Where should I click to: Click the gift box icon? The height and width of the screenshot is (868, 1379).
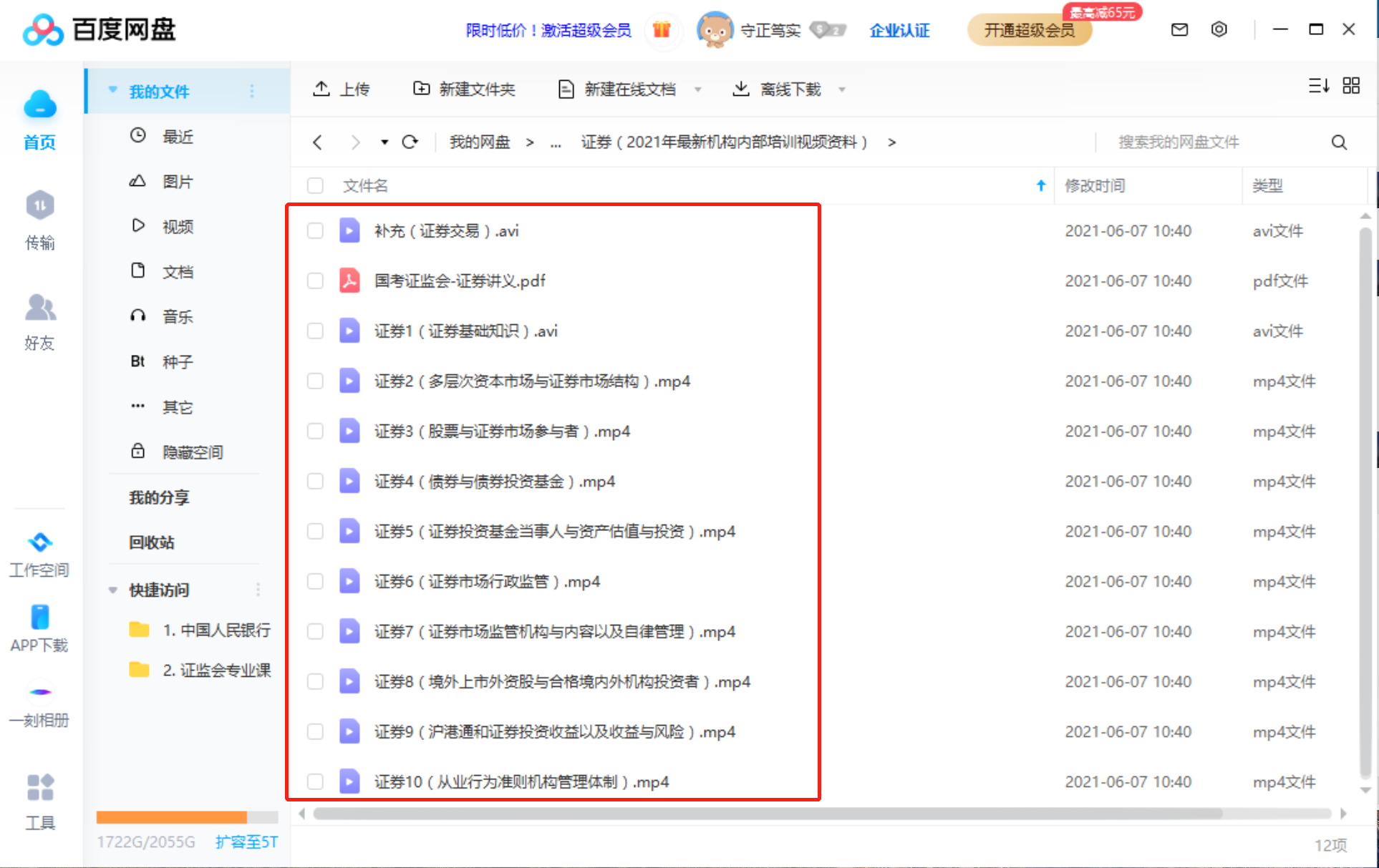662,29
